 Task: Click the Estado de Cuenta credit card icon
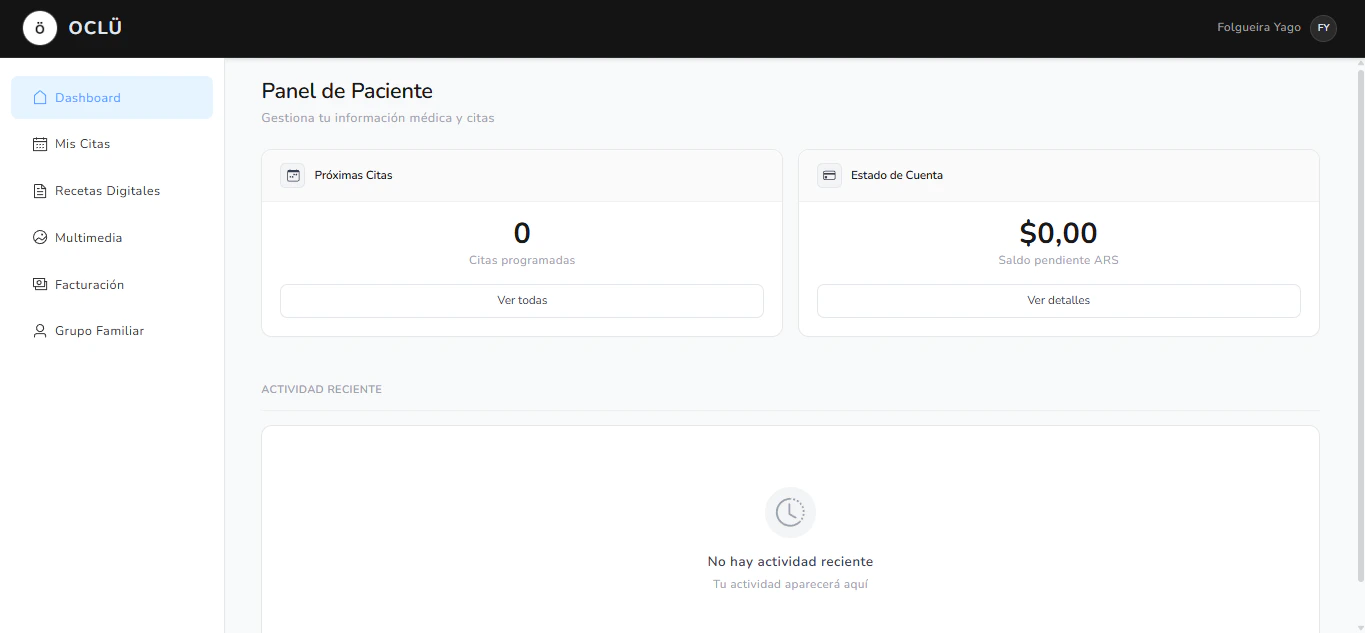829,176
